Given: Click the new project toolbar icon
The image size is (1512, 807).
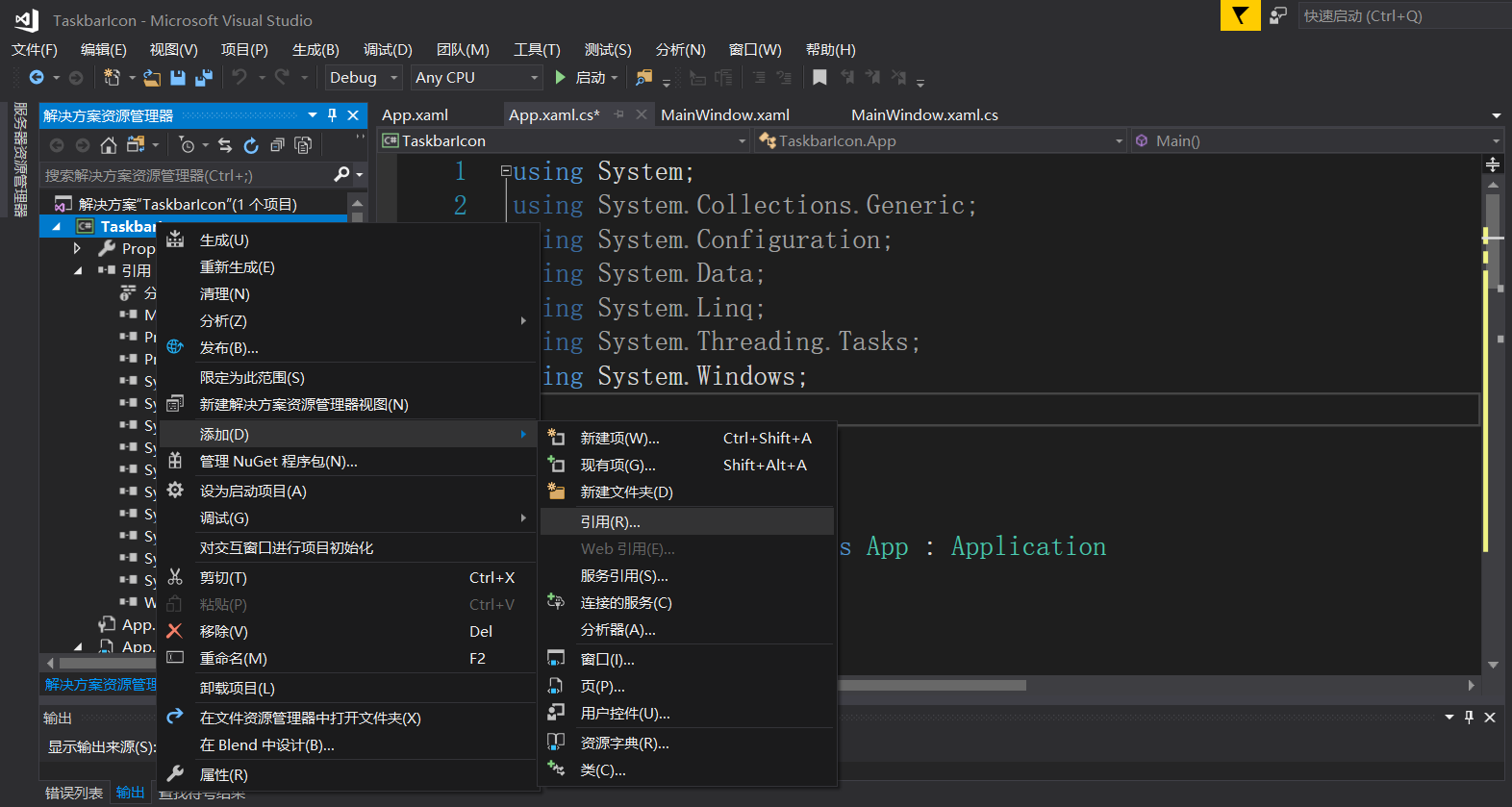Looking at the screenshot, I should pos(112,78).
